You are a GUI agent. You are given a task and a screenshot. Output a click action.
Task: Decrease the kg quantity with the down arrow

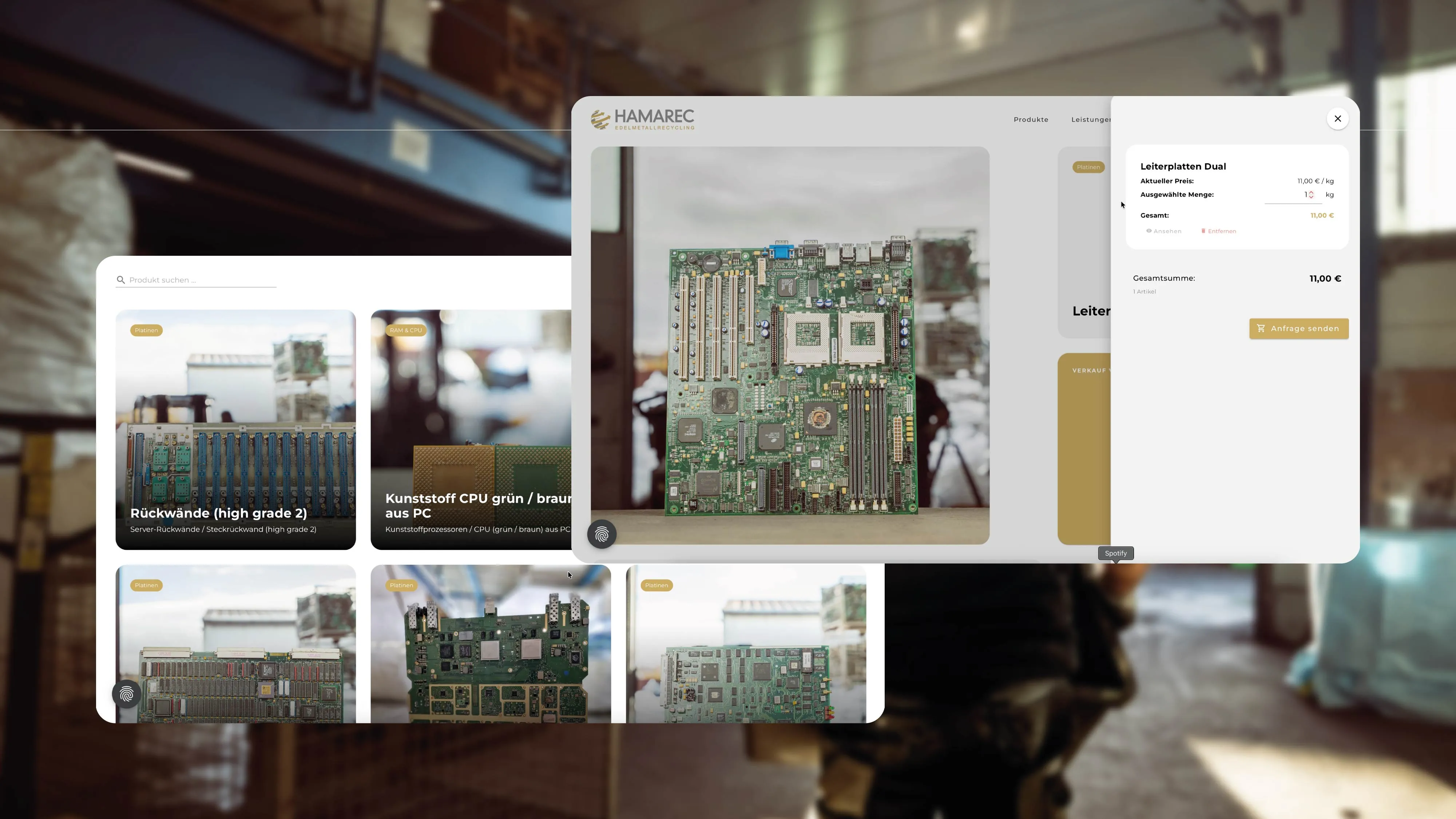point(1311,197)
